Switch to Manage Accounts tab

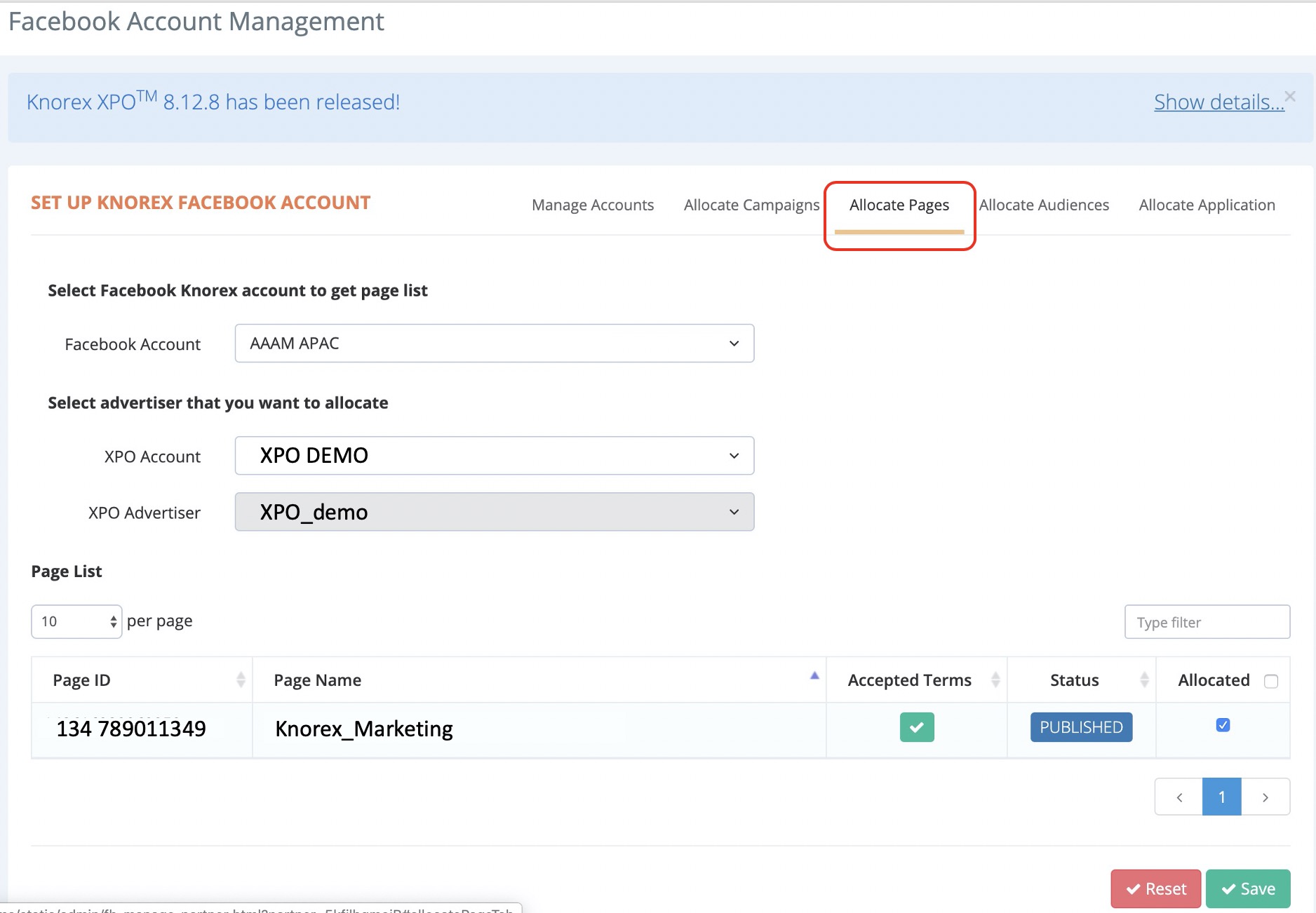click(x=592, y=205)
